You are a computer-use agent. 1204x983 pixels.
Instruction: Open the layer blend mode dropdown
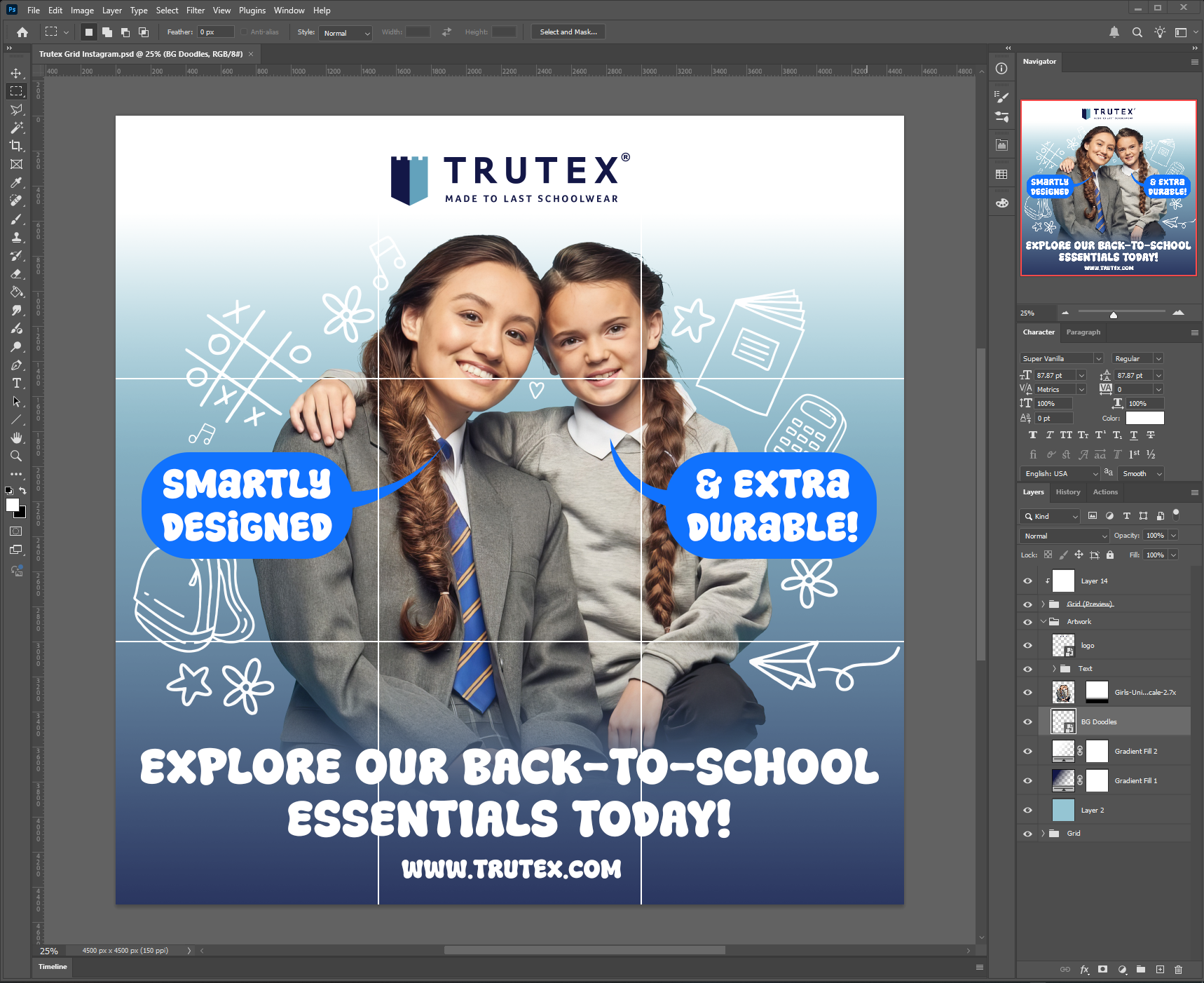click(x=1064, y=536)
